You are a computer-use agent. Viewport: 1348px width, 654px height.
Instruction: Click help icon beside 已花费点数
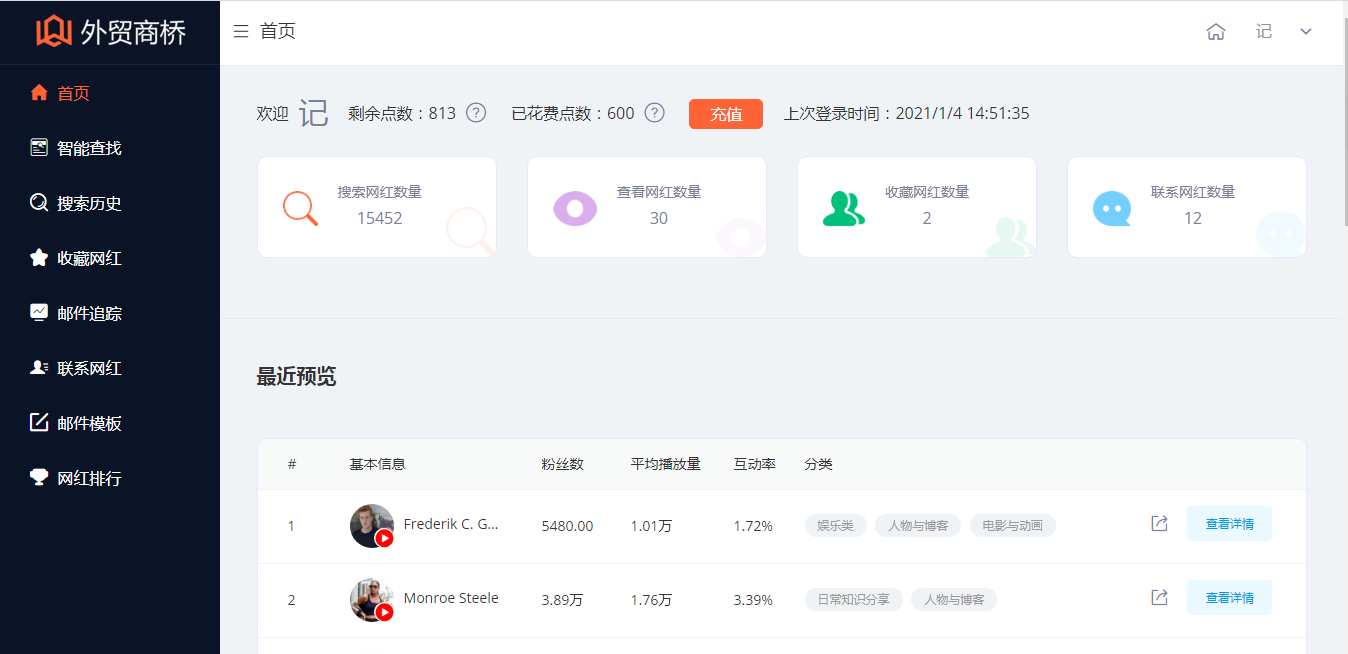point(654,113)
